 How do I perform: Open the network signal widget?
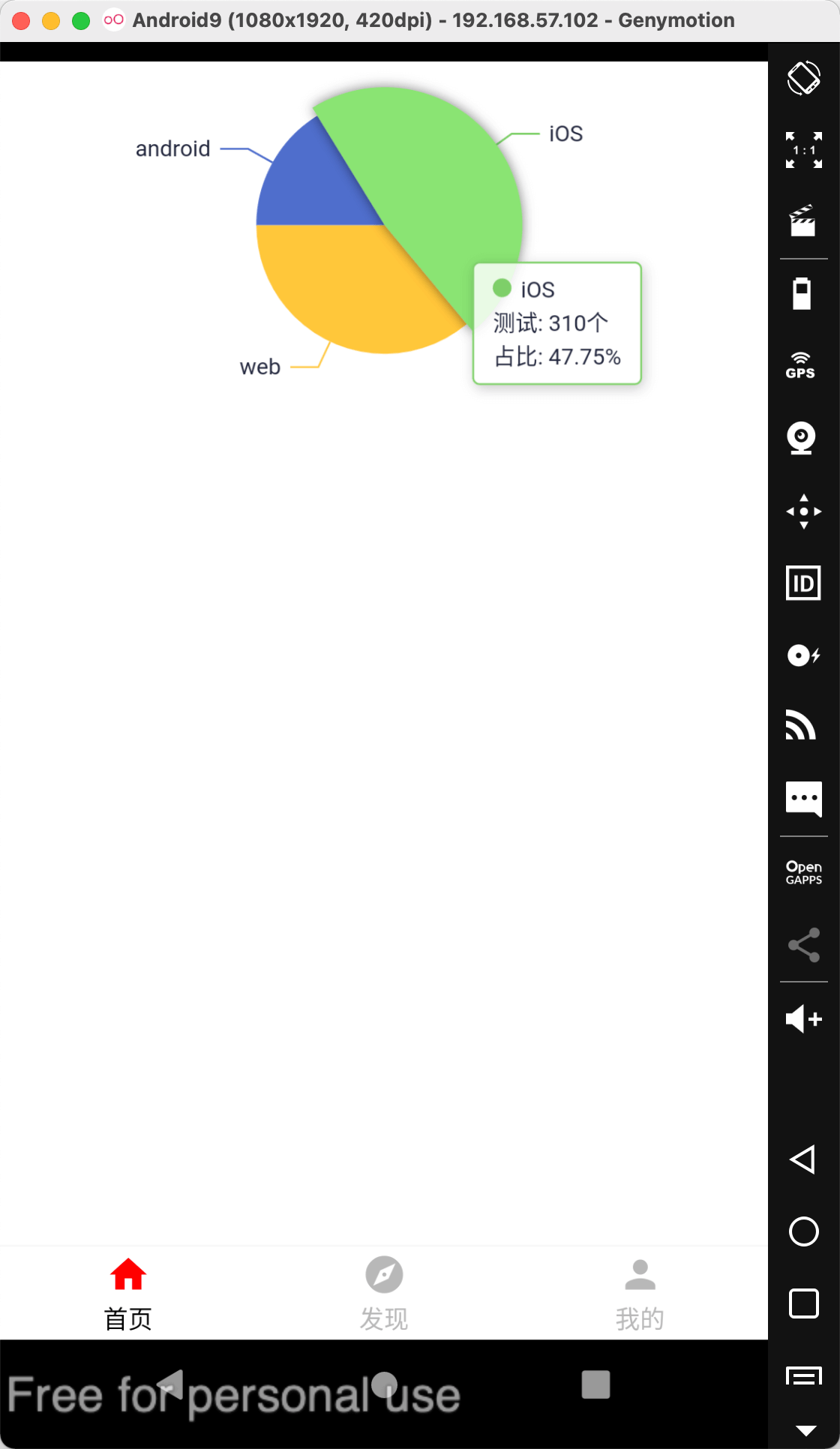[801, 725]
